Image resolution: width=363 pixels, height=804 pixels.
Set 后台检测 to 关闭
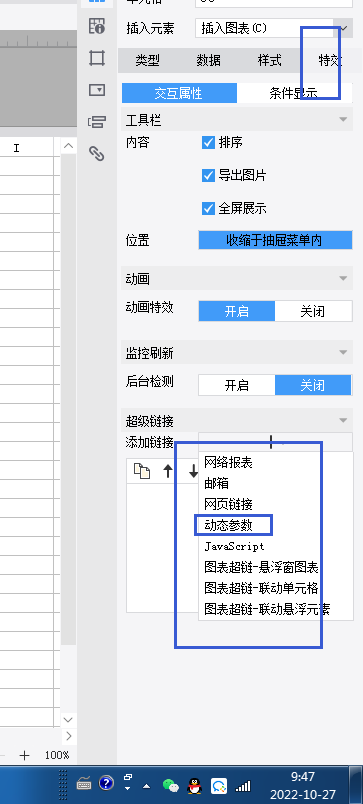click(313, 385)
